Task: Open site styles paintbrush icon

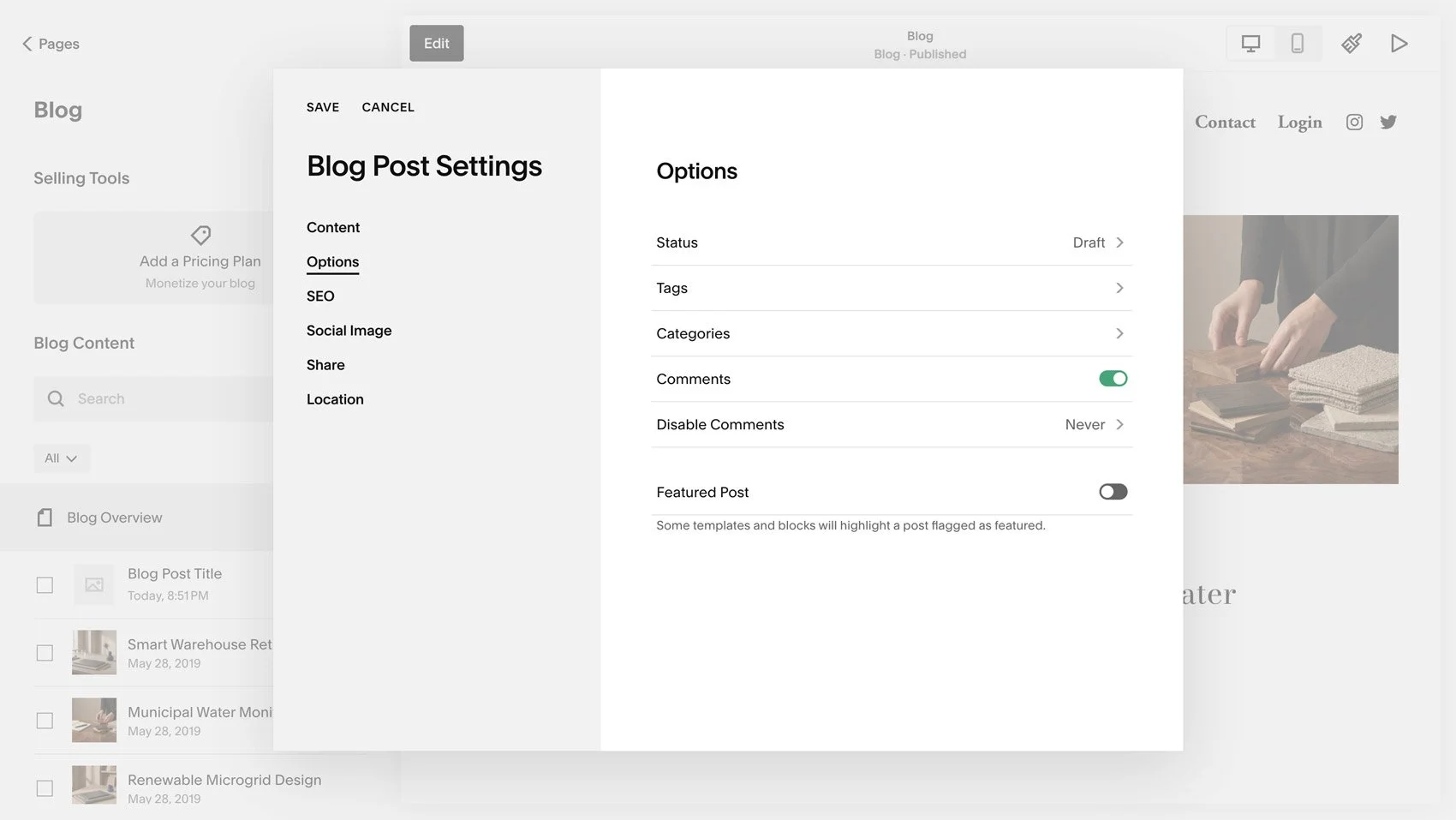Action: (x=1352, y=44)
